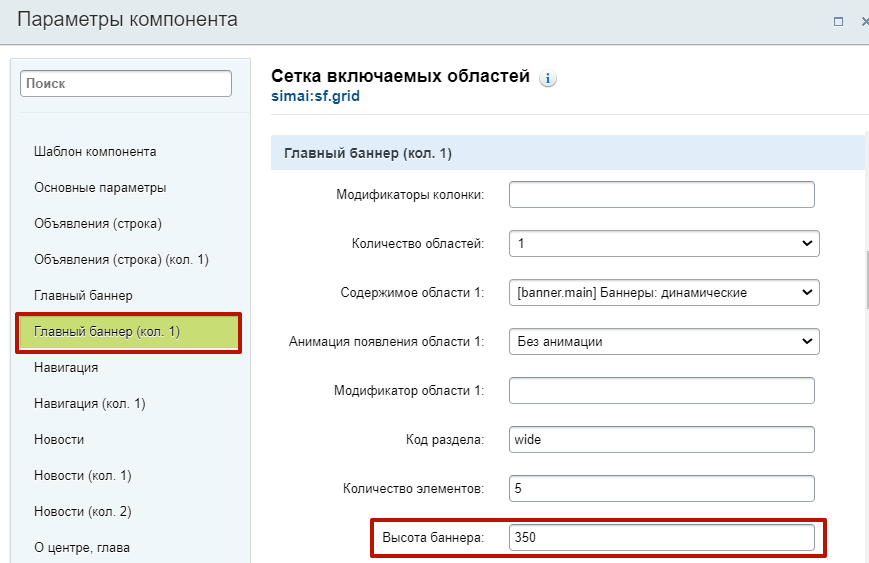The image size is (869, 563).
Task: Go to Основные параметры section
Action: [x=100, y=188]
